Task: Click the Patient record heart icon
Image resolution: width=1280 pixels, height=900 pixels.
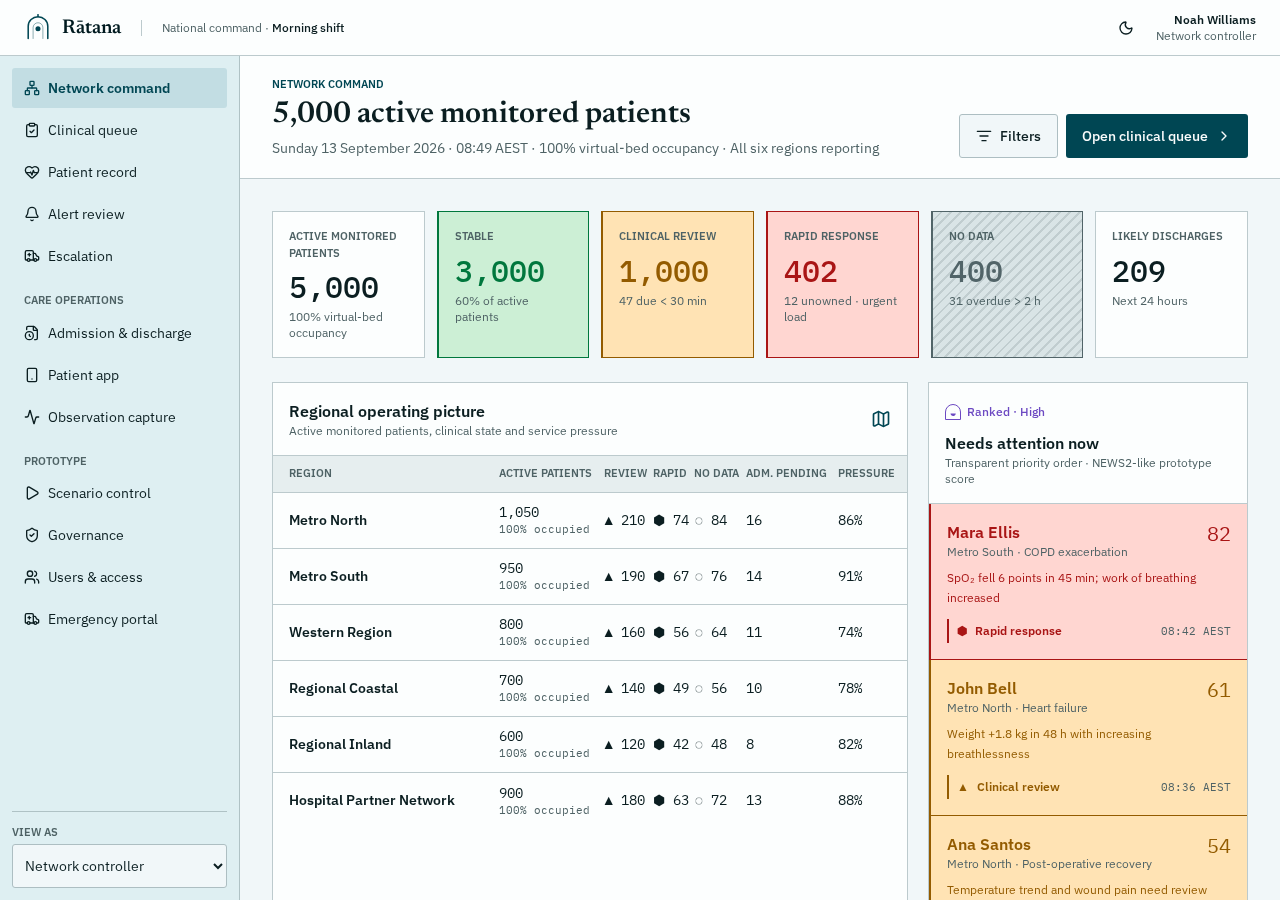Action: pyautogui.click(x=32, y=172)
